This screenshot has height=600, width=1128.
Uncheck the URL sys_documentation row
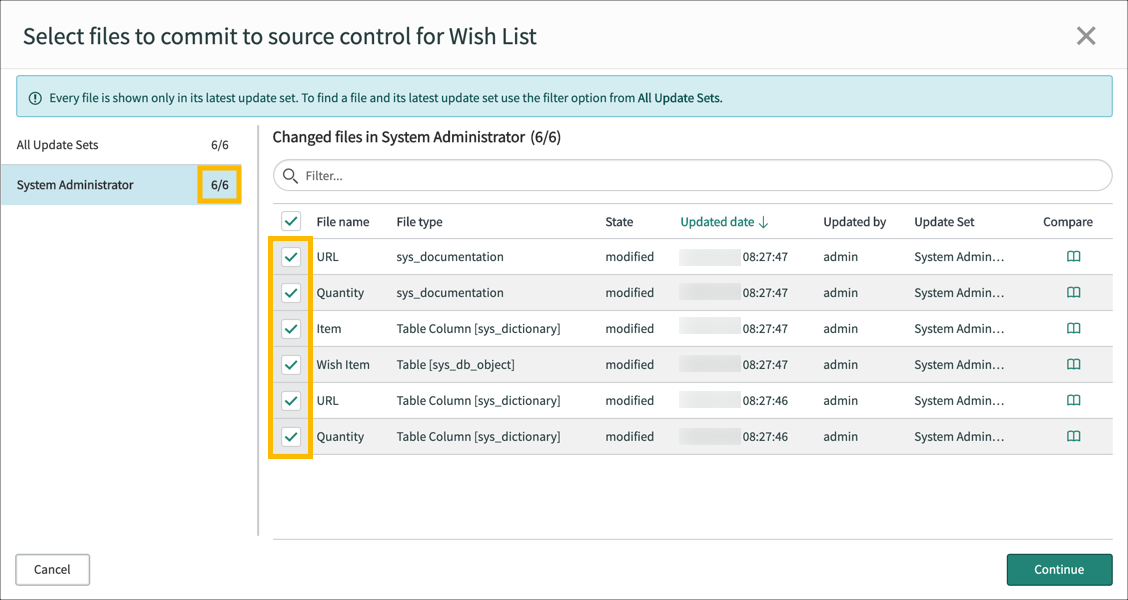click(291, 257)
